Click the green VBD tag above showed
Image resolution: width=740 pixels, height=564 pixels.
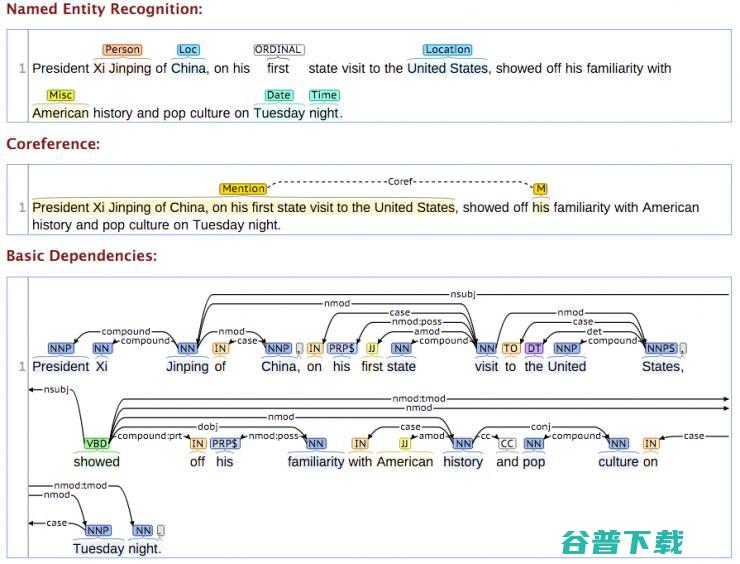point(96,443)
